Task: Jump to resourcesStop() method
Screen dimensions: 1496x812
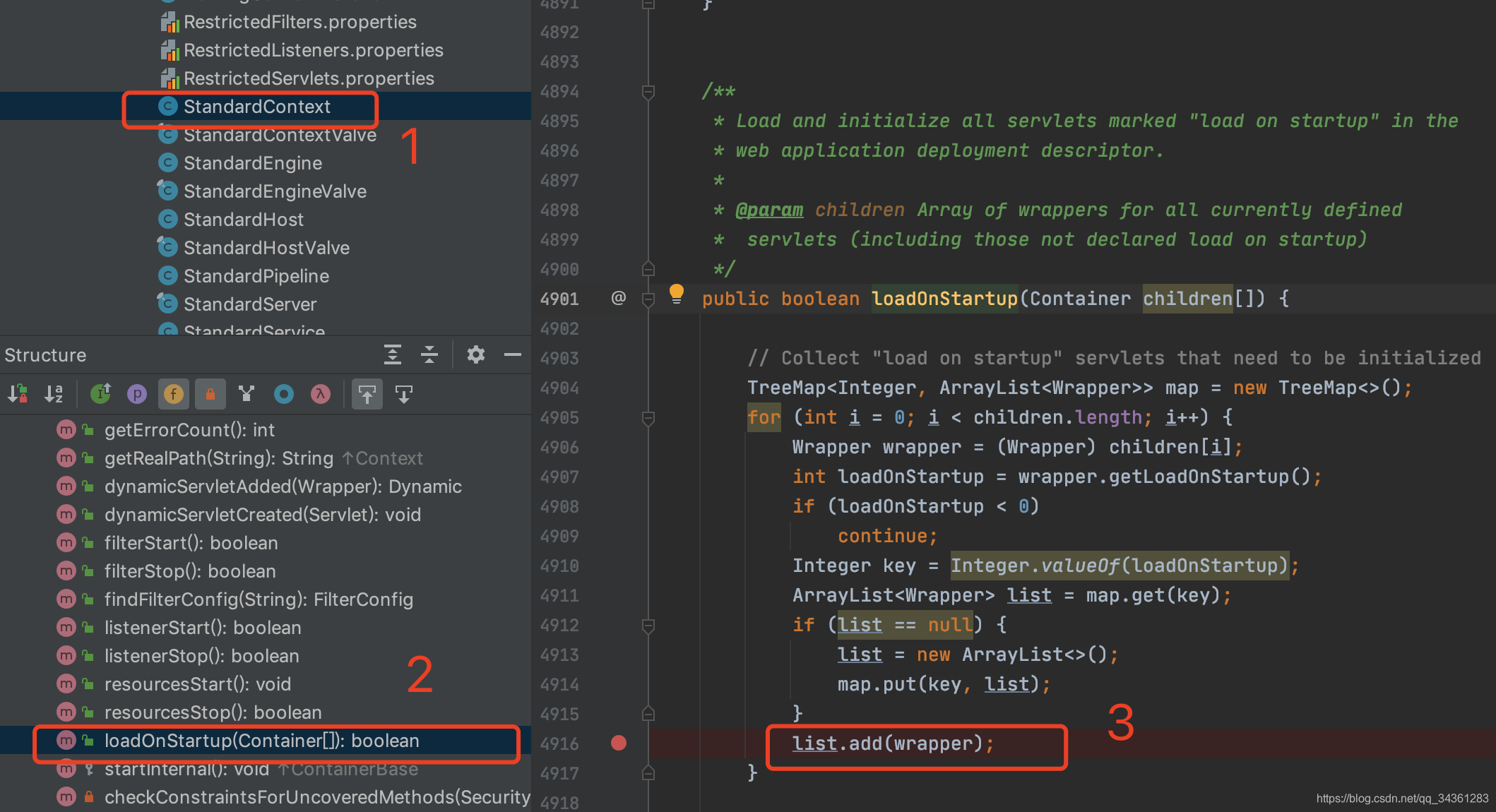Action: pos(213,712)
